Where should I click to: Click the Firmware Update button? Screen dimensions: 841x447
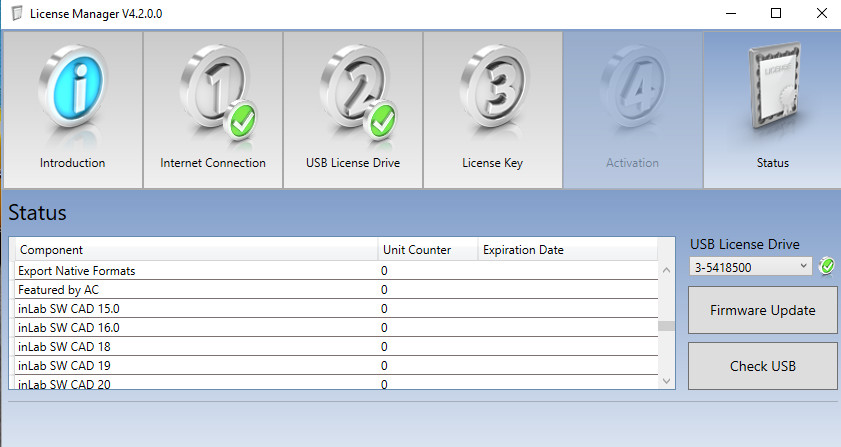(x=762, y=310)
